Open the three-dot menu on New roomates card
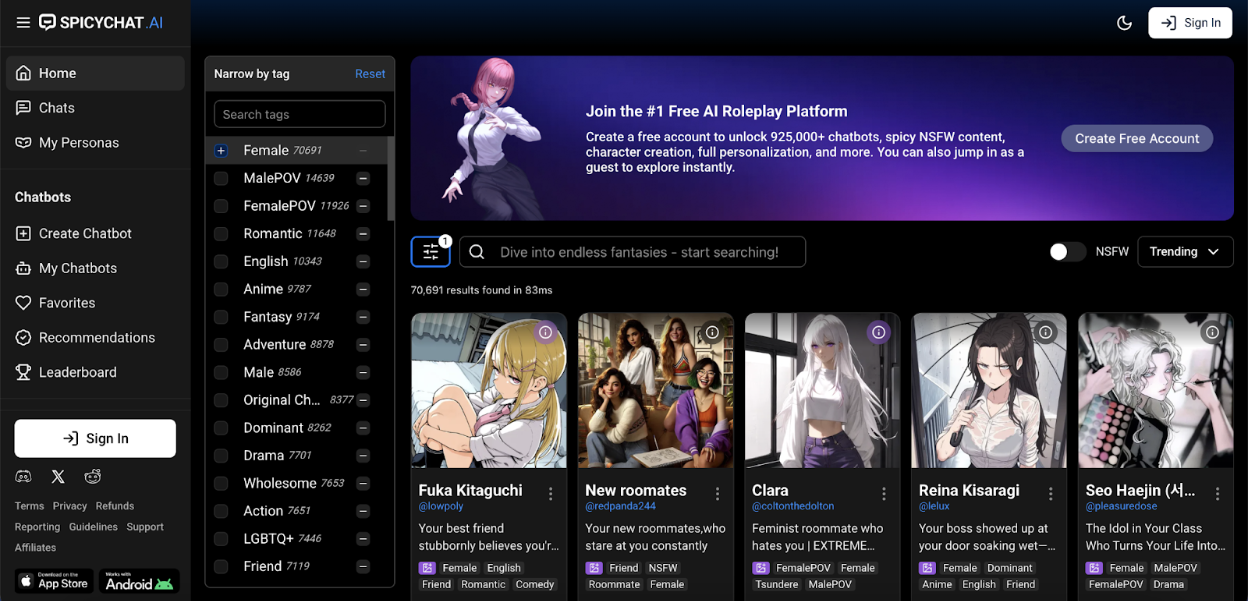This screenshot has width=1248, height=602. click(718, 493)
